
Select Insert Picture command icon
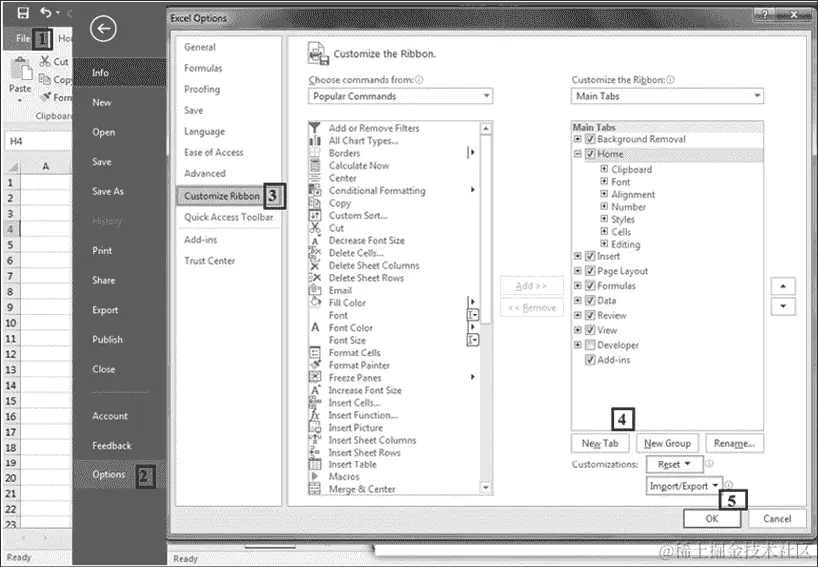coord(315,428)
